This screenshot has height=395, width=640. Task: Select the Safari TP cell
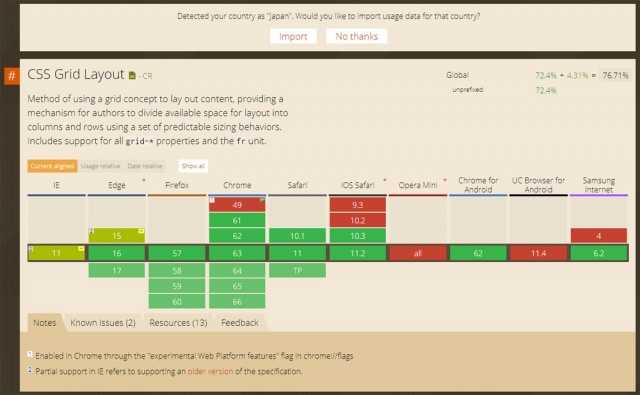[x=298, y=271]
